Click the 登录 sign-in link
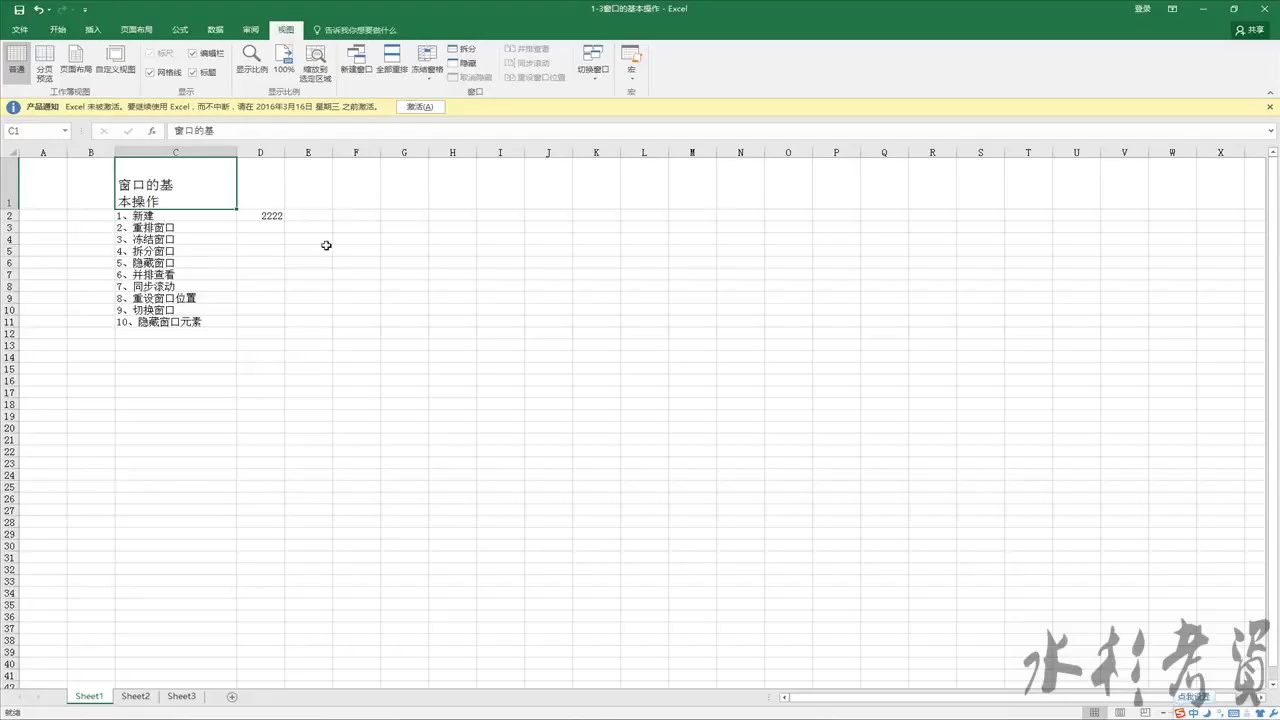Screen dimensions: 1280x720 tap(1143, 9)
